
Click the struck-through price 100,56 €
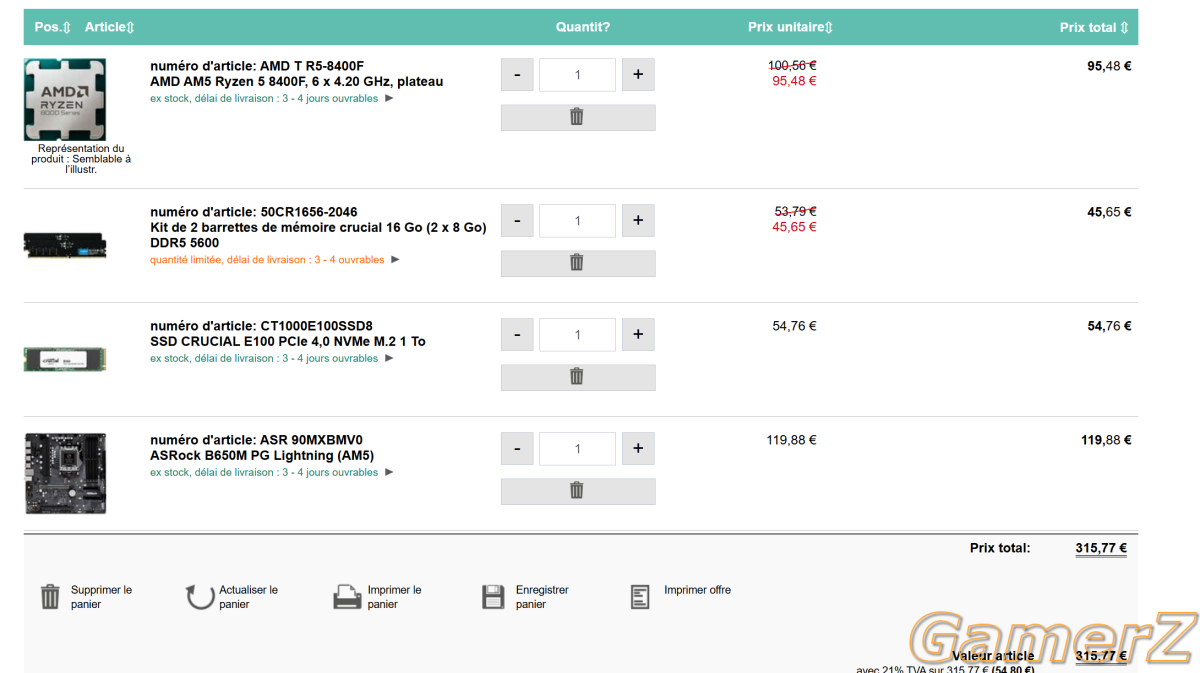(792, 66)
